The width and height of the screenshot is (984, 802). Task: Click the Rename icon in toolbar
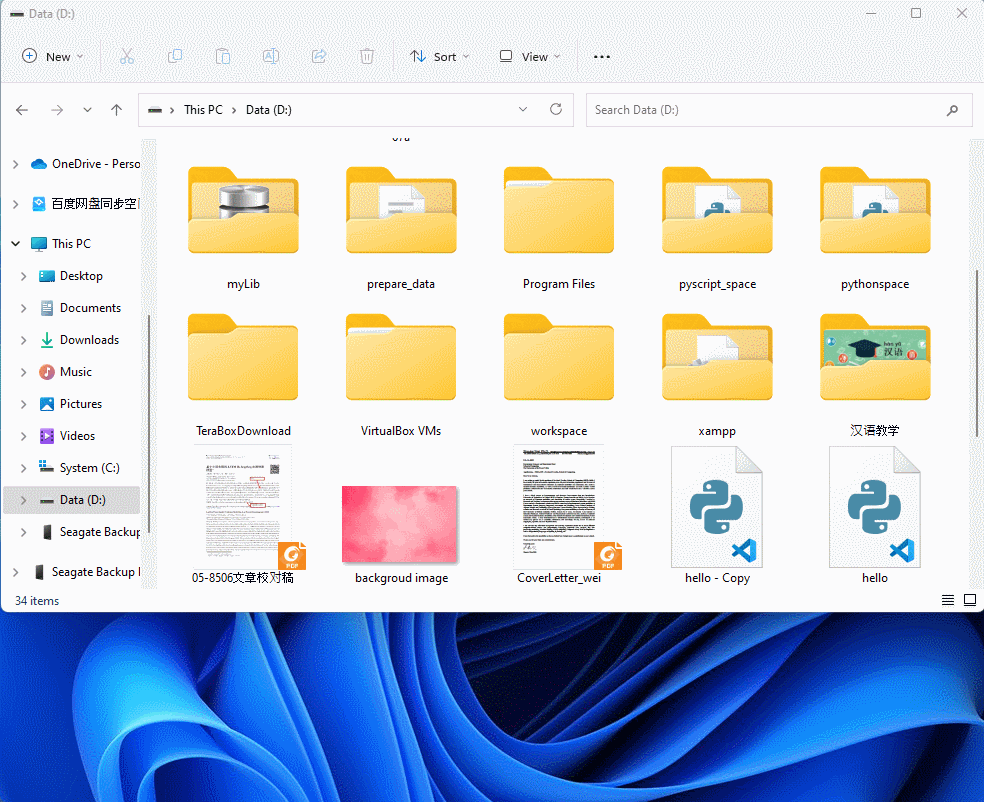click(x=271, y=57)
